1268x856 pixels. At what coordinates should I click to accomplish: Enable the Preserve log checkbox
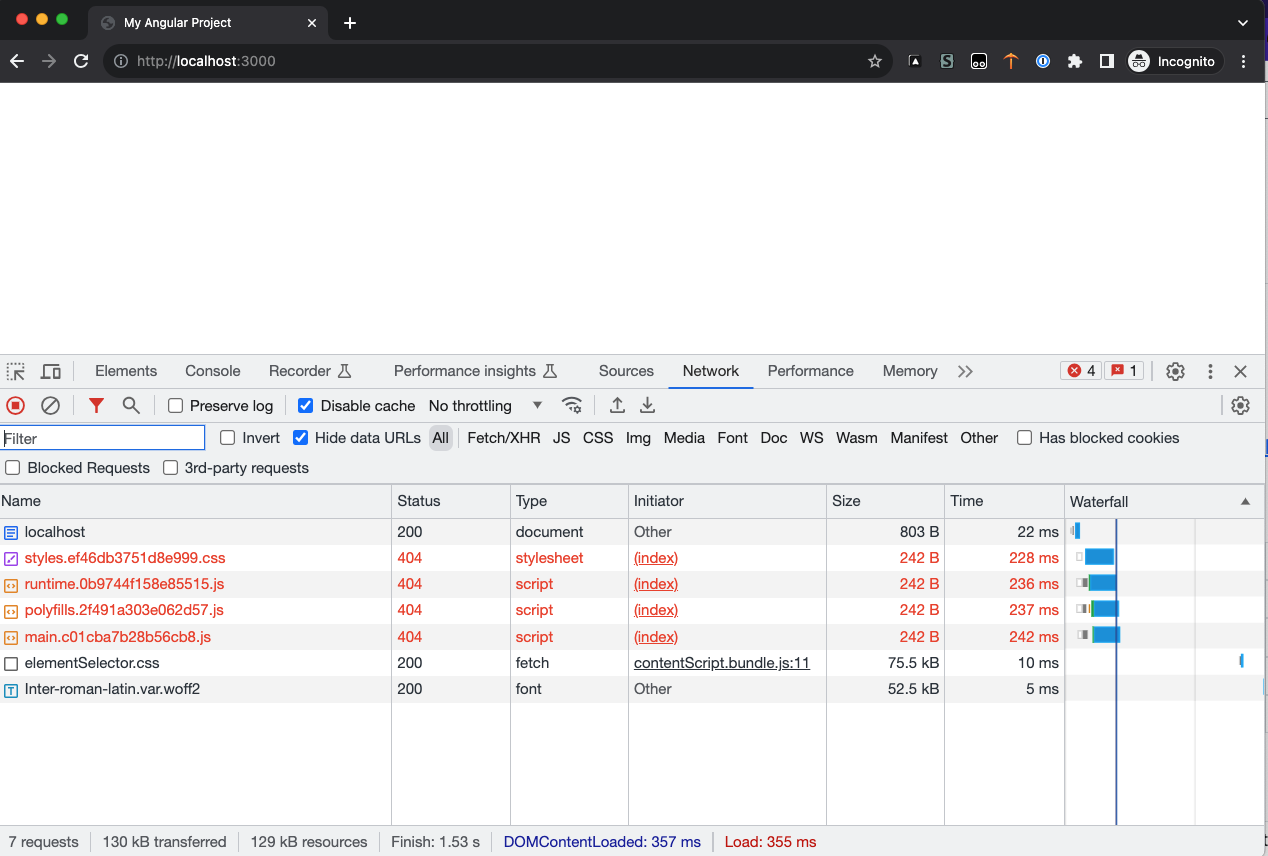coord(176,405)
